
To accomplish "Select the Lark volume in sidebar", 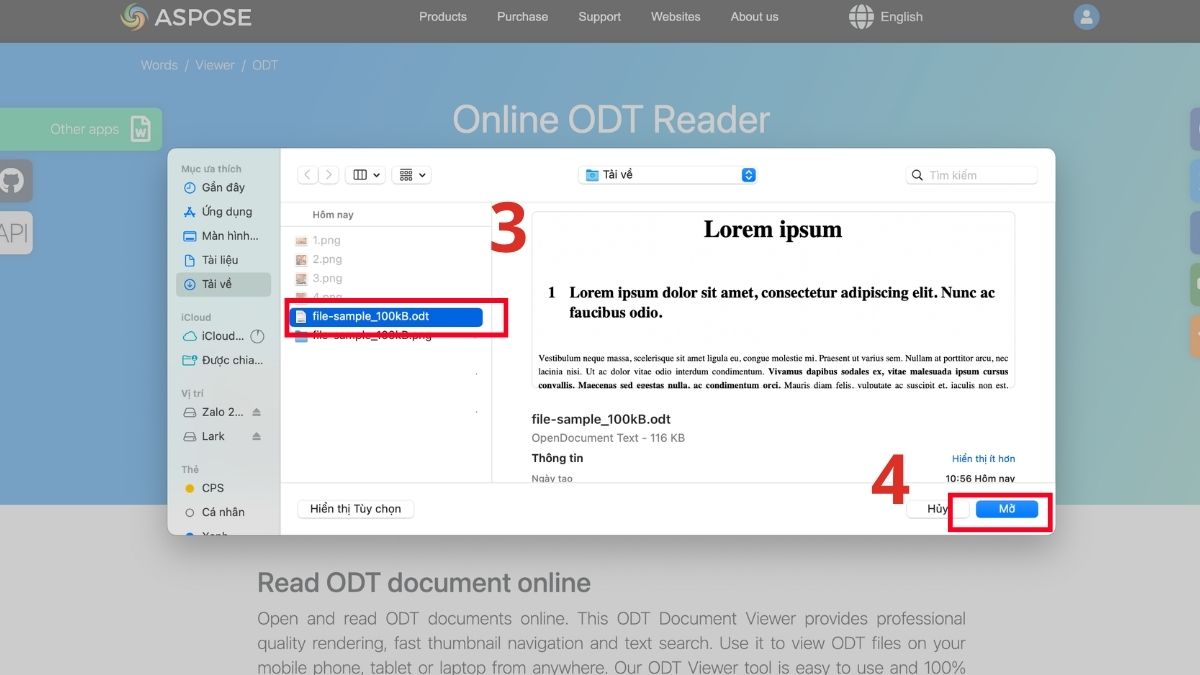I will (x=205, y=436).
